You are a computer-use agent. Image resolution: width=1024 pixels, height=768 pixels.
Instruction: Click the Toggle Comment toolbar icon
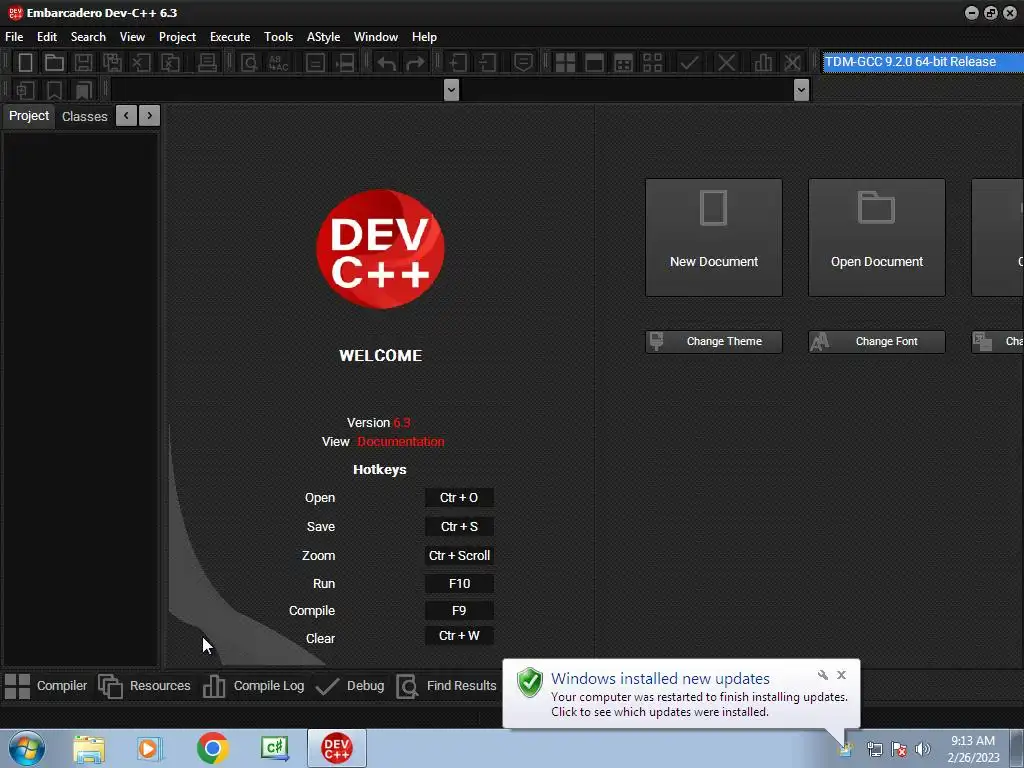[523, 63]
